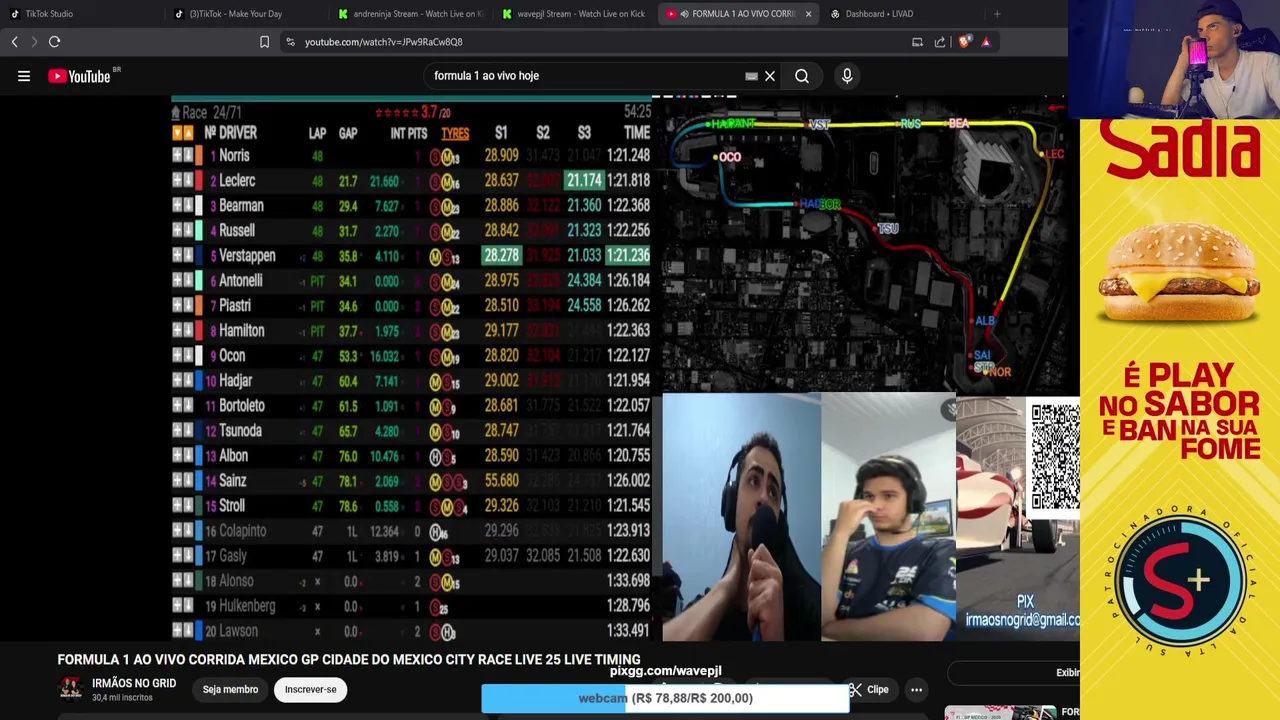Click the circuit track map in the video

point(868,245)
